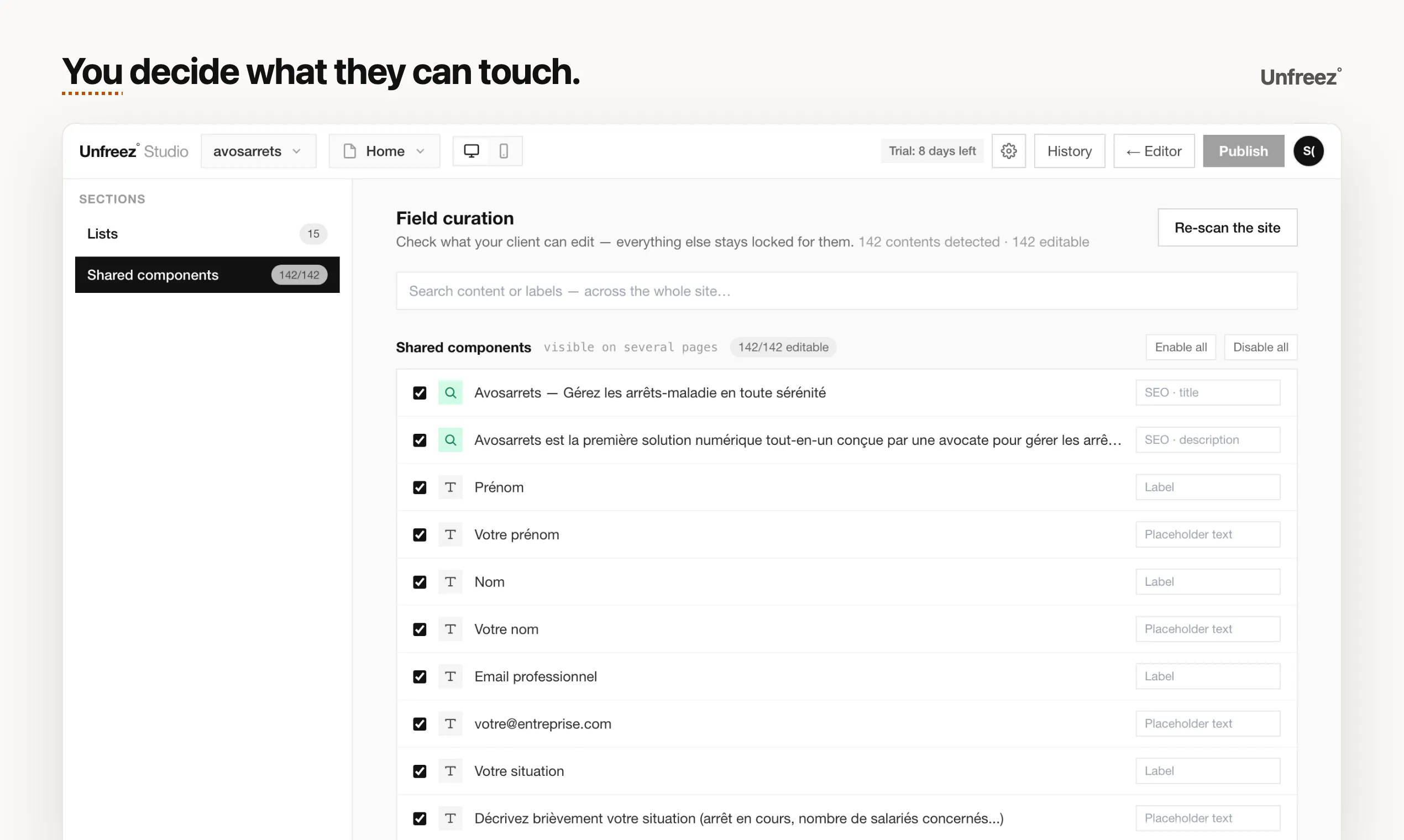The height and width of the screenshot is (840, 1404).
Task: Select Shared components section in sidebar
Action: [x=207, y=275]
